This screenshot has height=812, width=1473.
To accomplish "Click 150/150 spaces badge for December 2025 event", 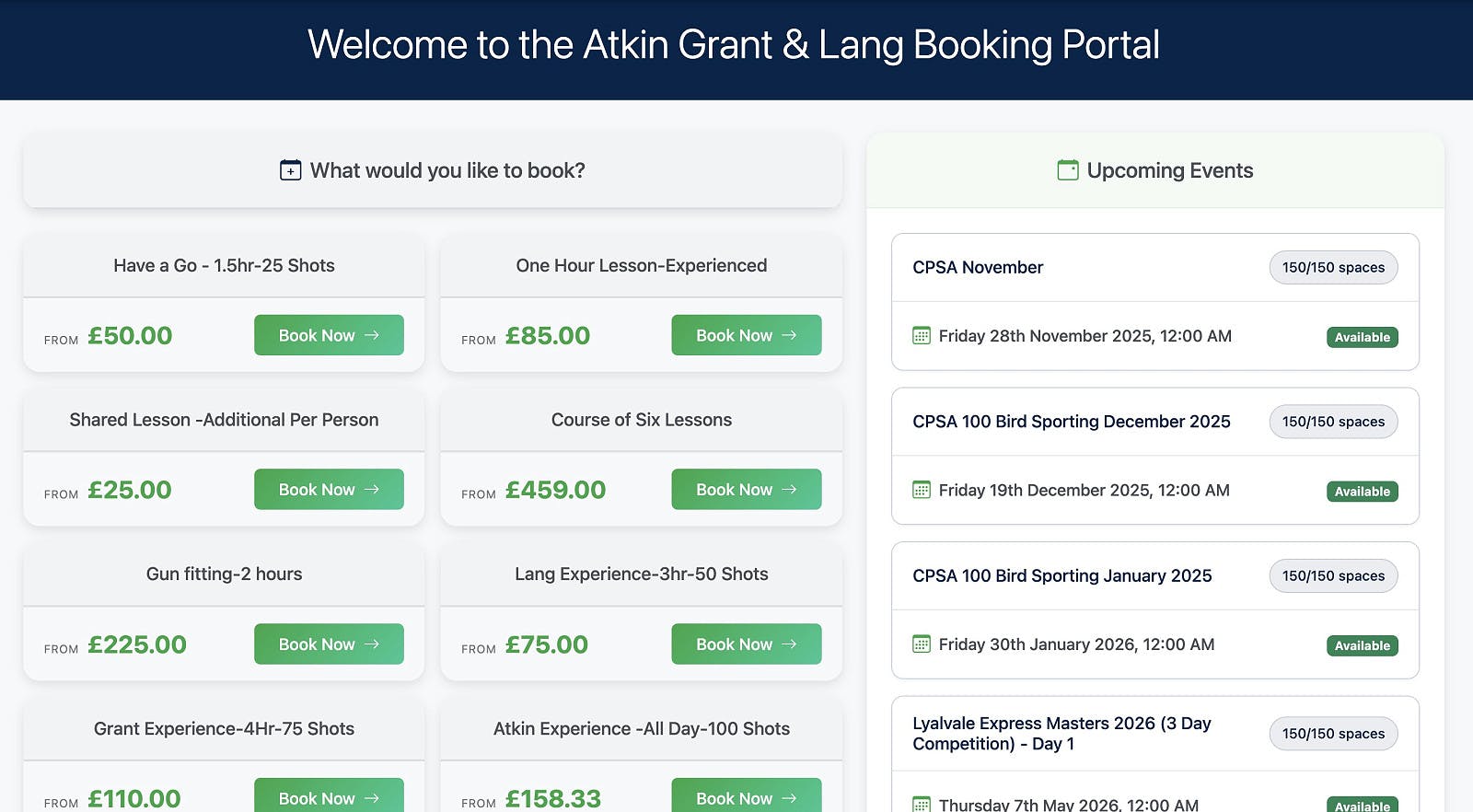I will pyautogui.click(x=1333, y=422).
